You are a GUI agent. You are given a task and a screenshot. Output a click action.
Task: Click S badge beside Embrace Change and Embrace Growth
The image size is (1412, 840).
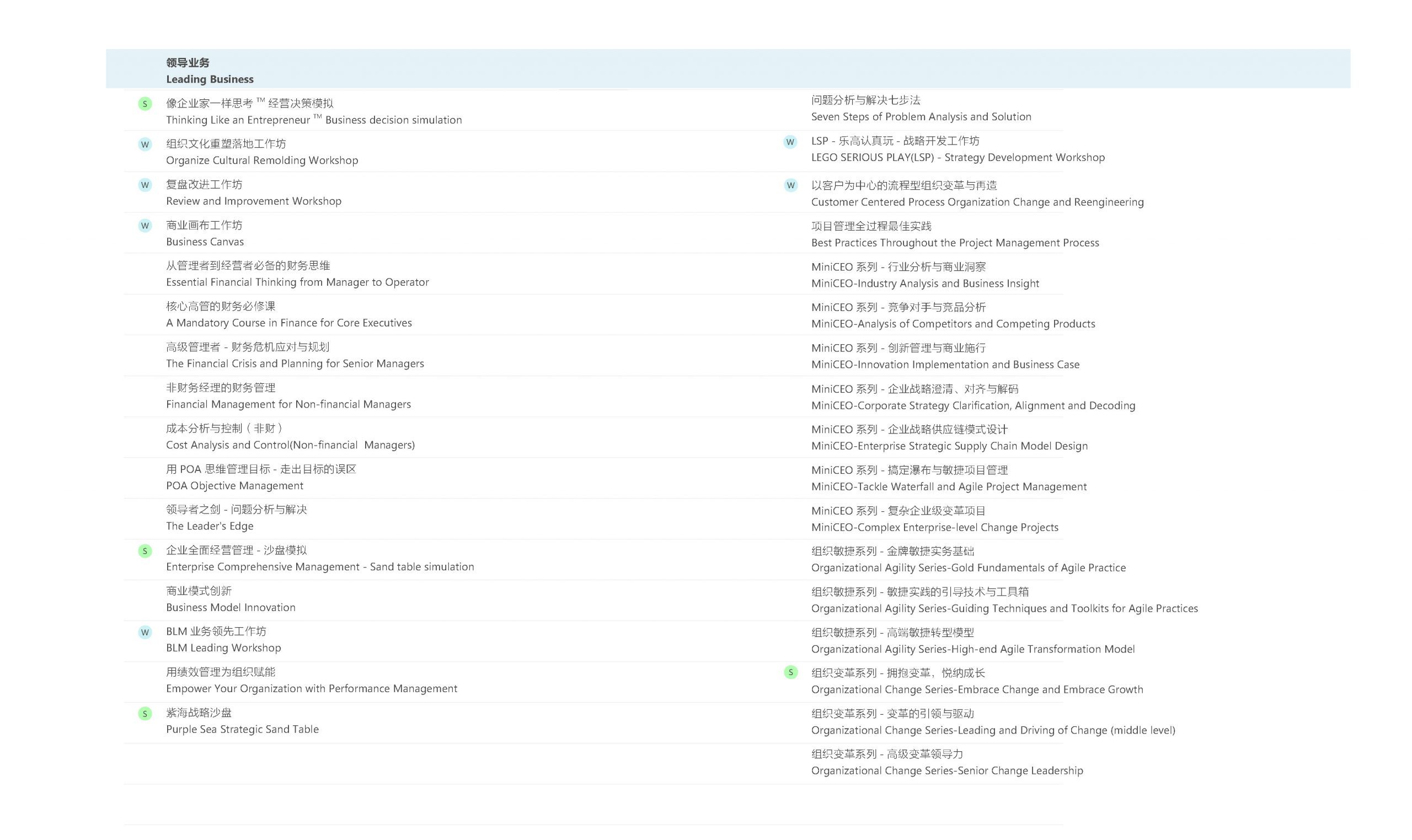pyautogui.click(x=790, y=672)
